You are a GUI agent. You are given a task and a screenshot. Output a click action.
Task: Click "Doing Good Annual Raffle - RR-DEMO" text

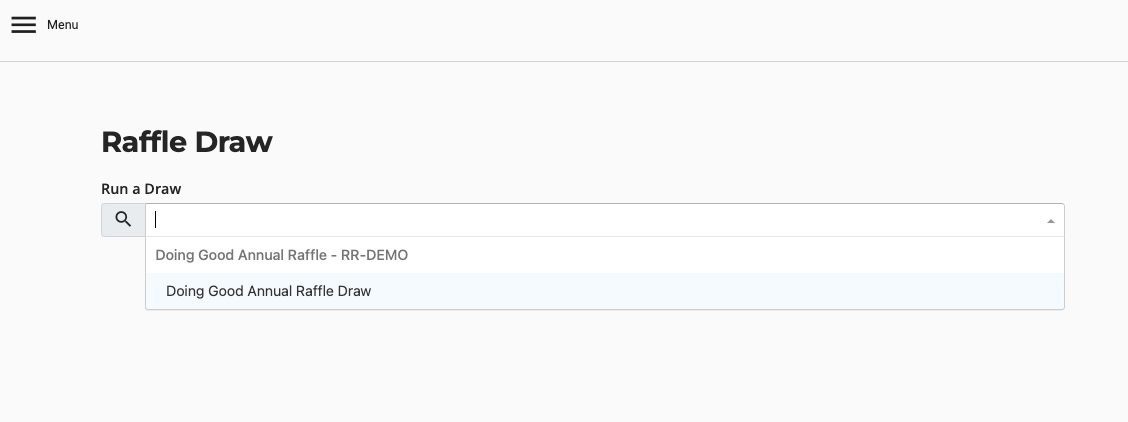281,255
